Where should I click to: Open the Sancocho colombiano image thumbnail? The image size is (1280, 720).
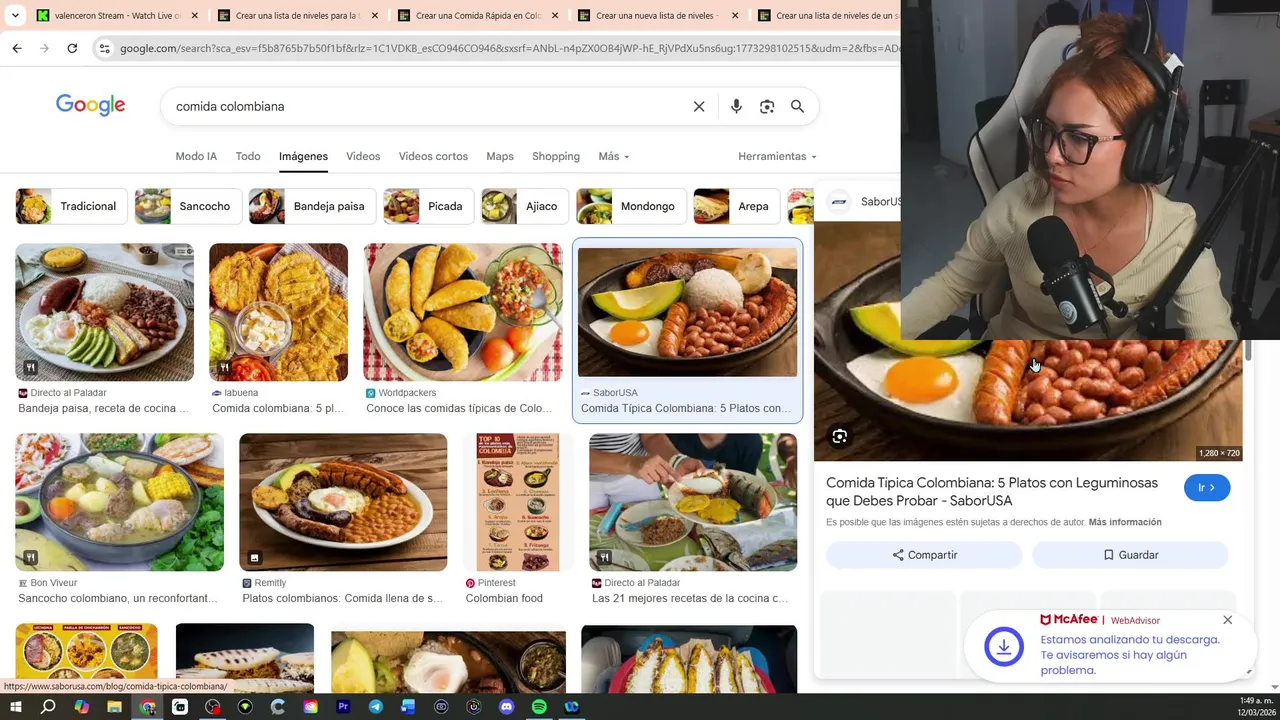pyautogui.click(x=120, y=502)
